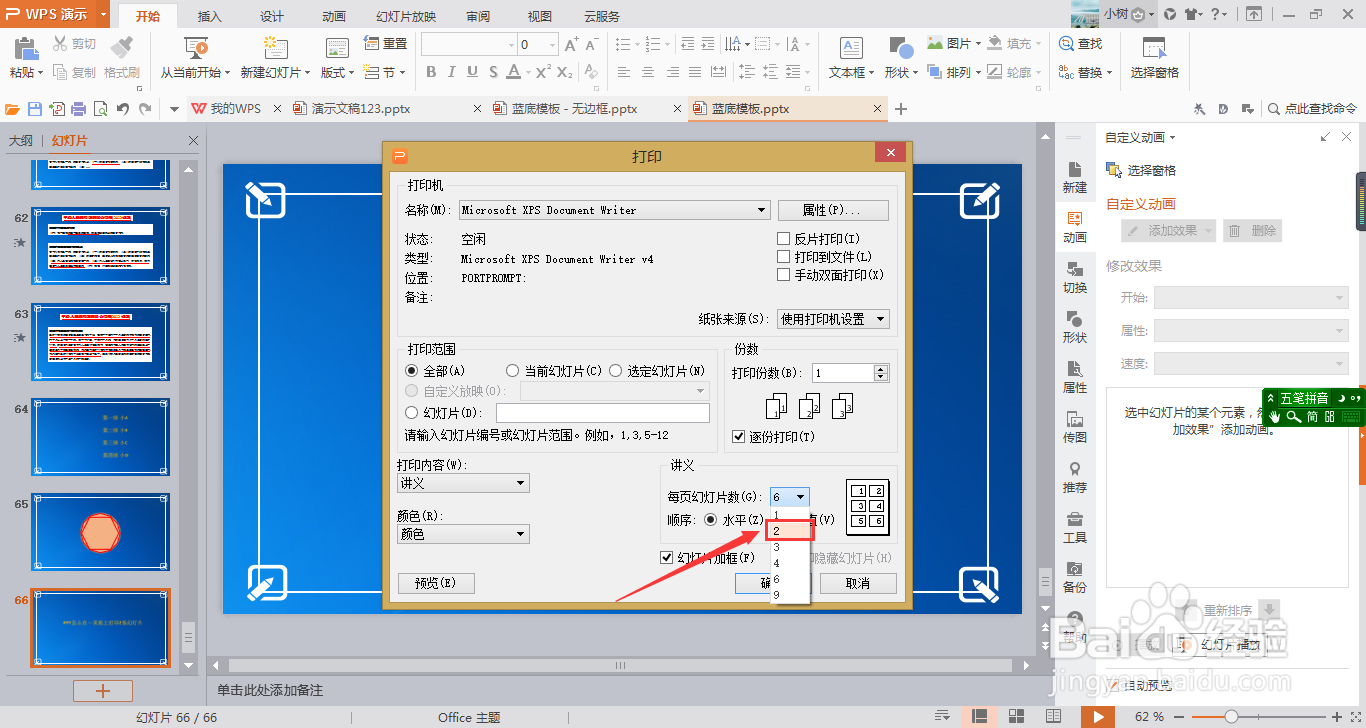Choose 4 slides per page option
1366x728 pixels.
[x=790, y=563]
